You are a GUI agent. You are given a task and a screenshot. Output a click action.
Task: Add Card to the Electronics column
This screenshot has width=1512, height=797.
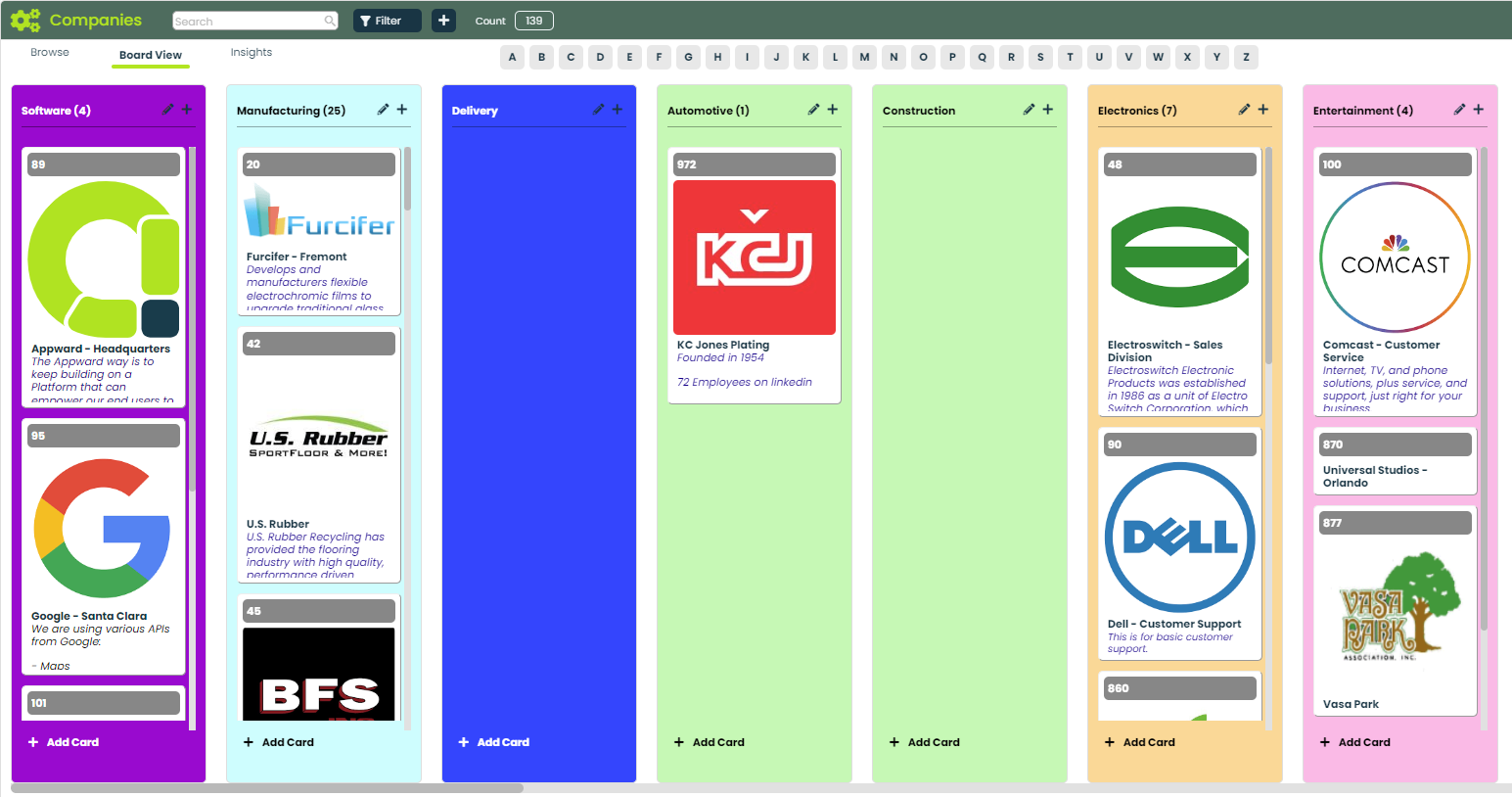click(x=1140, y=742)
